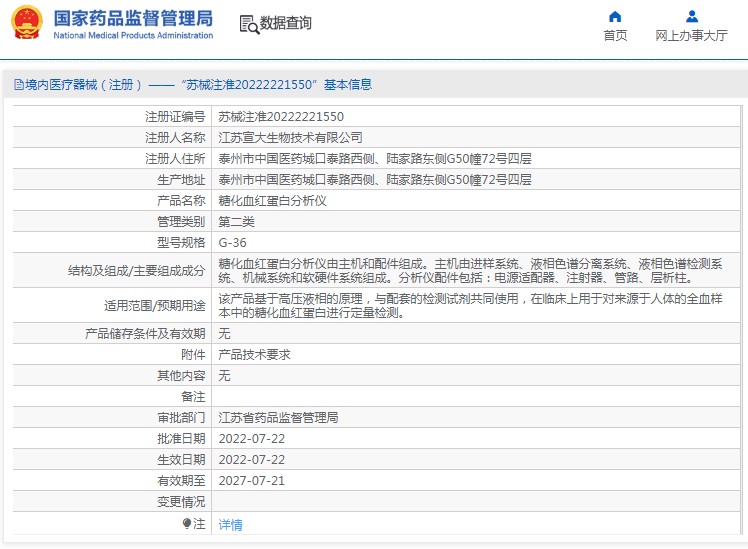Image resolution: width=748 pixels, height=549 pixels.
Task: Open the 首页 navigation link
Action: click(x=615, y=36)
